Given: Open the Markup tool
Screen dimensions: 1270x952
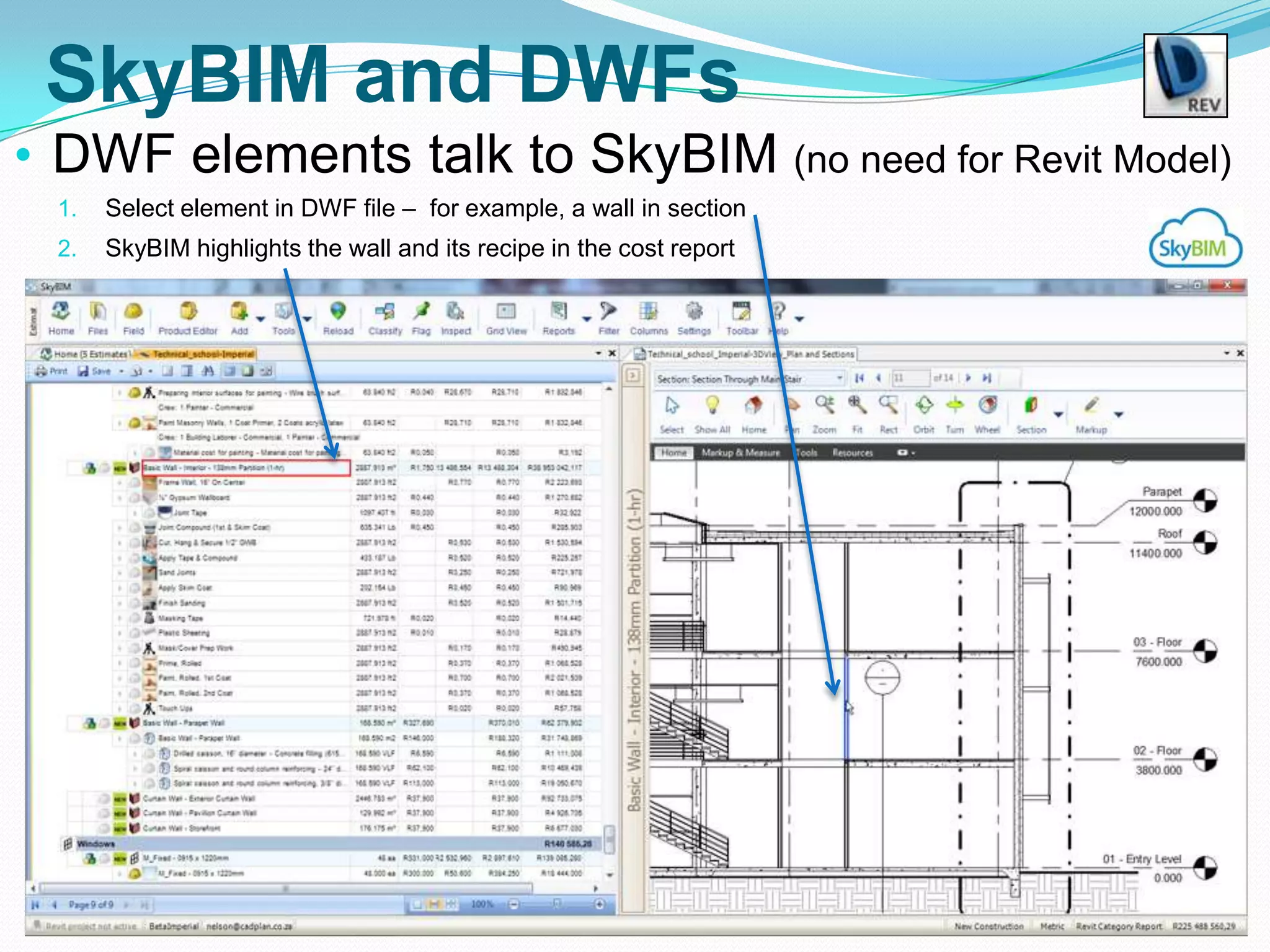Looking at the screenshot, I should 1091,415.
